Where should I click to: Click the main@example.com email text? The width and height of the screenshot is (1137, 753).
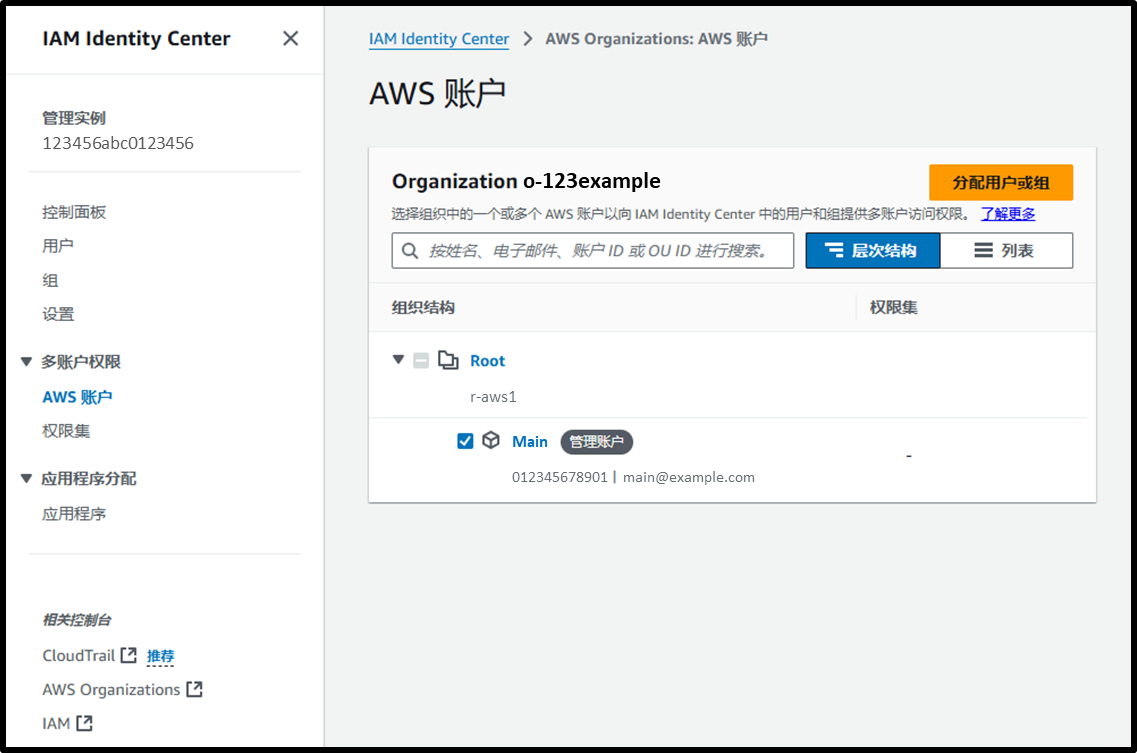(x=689, y=477)
